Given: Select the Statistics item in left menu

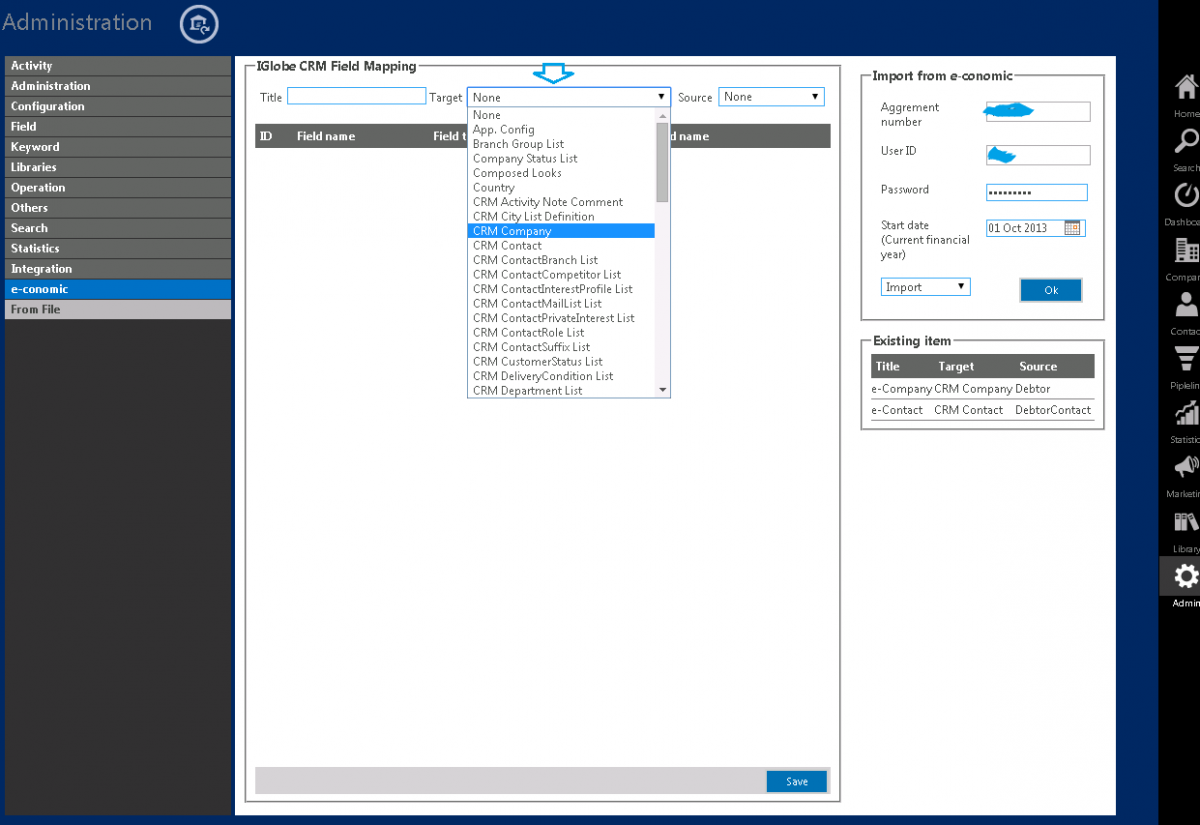Looking at the screenshot, I should (x=118, y=248).
